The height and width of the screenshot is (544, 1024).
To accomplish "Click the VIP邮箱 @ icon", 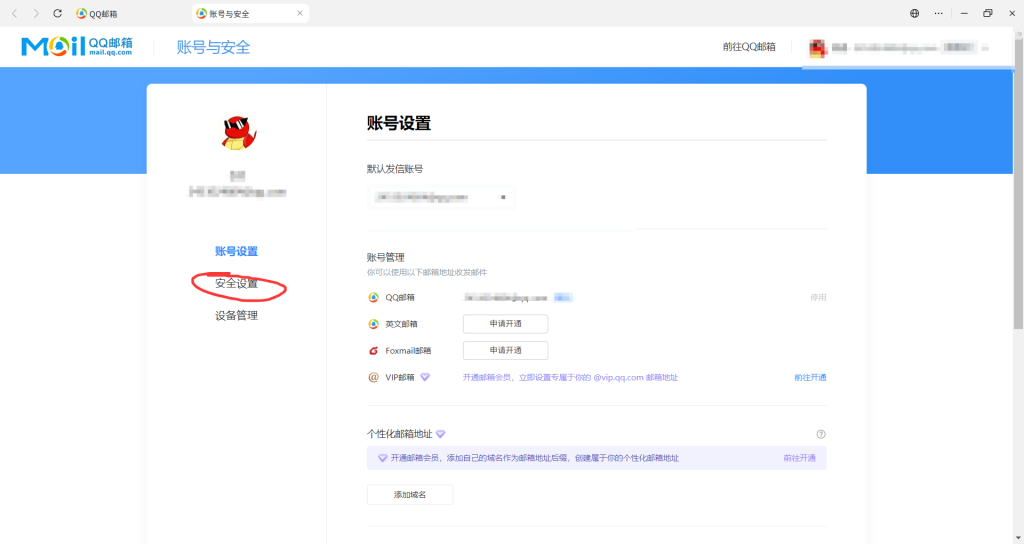I will click(374, 377).
